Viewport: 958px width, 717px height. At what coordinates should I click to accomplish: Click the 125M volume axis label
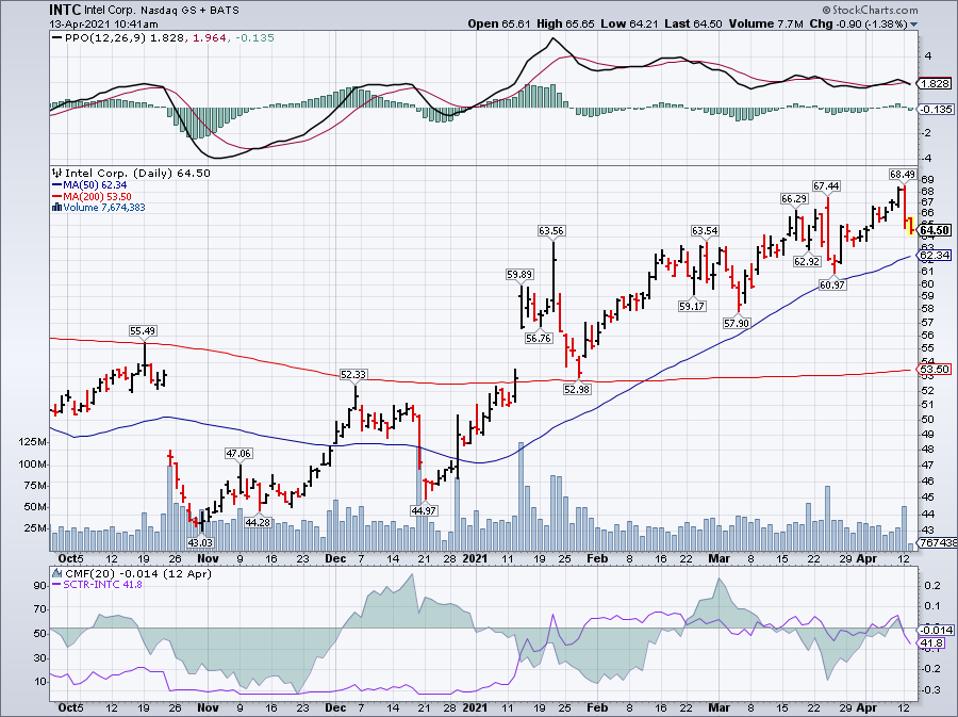pyautogui.click(x=34, y=442)
